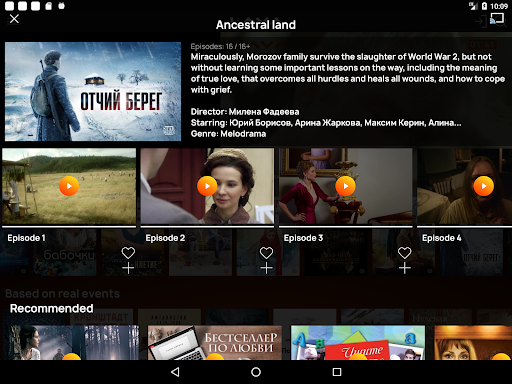Play Episode 1
Image resolution: width=512 pixels, height=384 pixels.
click(x=69, y=186)
